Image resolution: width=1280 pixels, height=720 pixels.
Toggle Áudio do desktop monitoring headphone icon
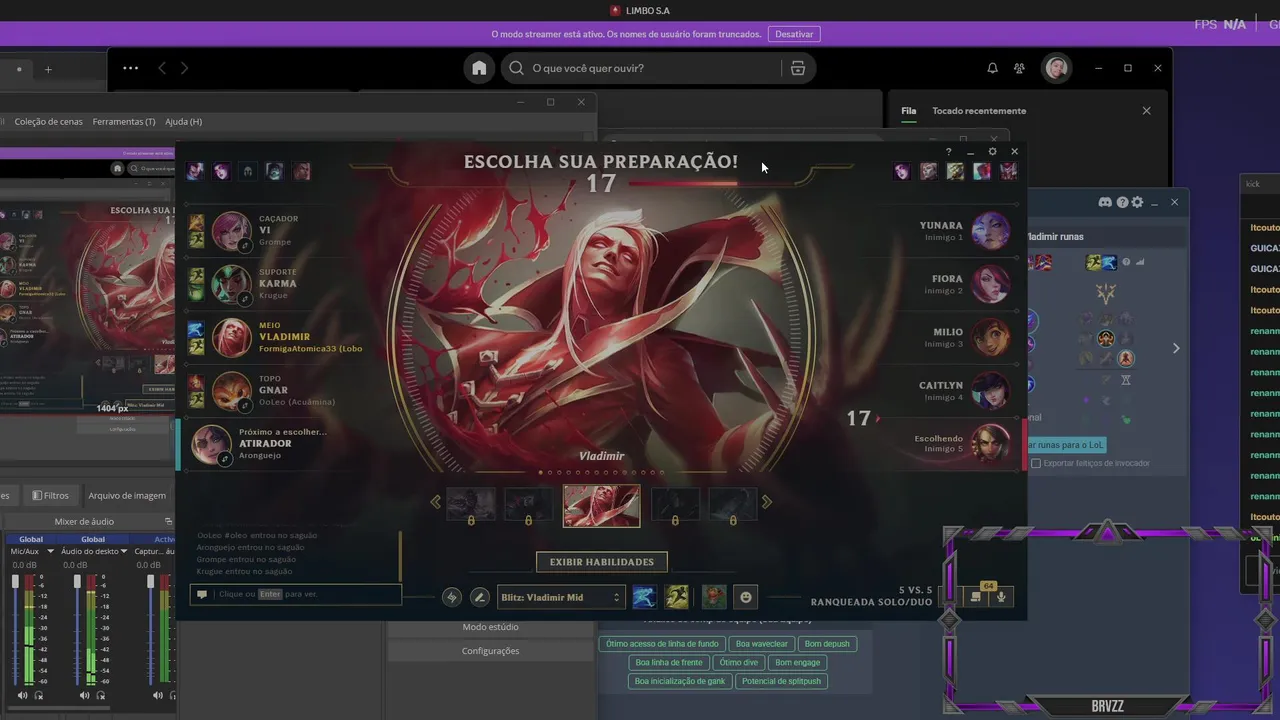point(101,695)
